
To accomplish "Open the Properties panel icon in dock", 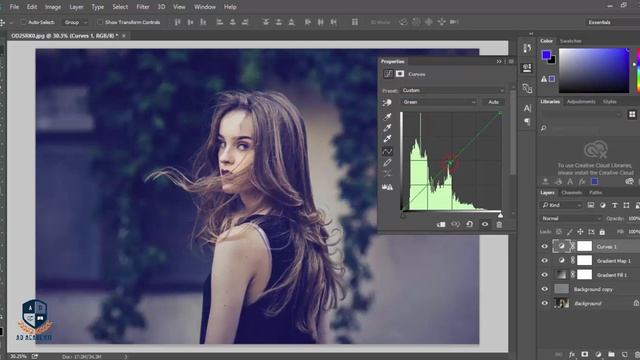I will 527,68.
